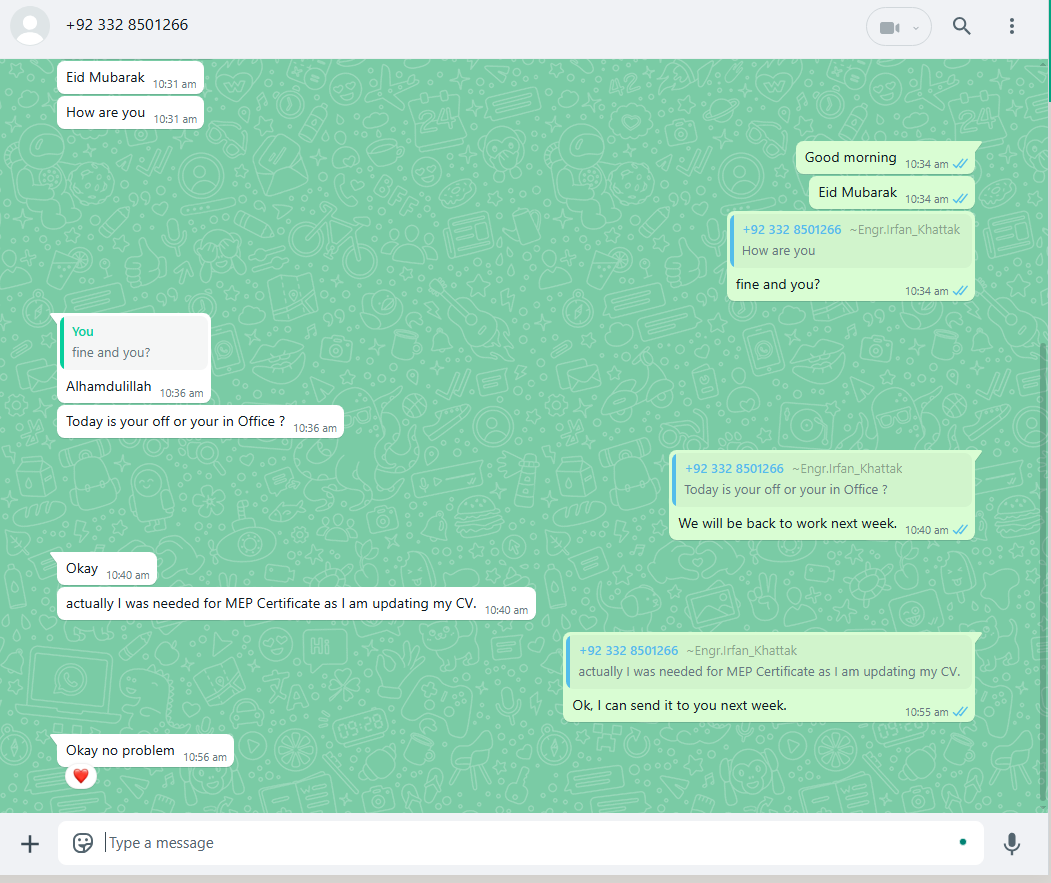Jump to quoted 'fine and you?' from You

[134, 342]
